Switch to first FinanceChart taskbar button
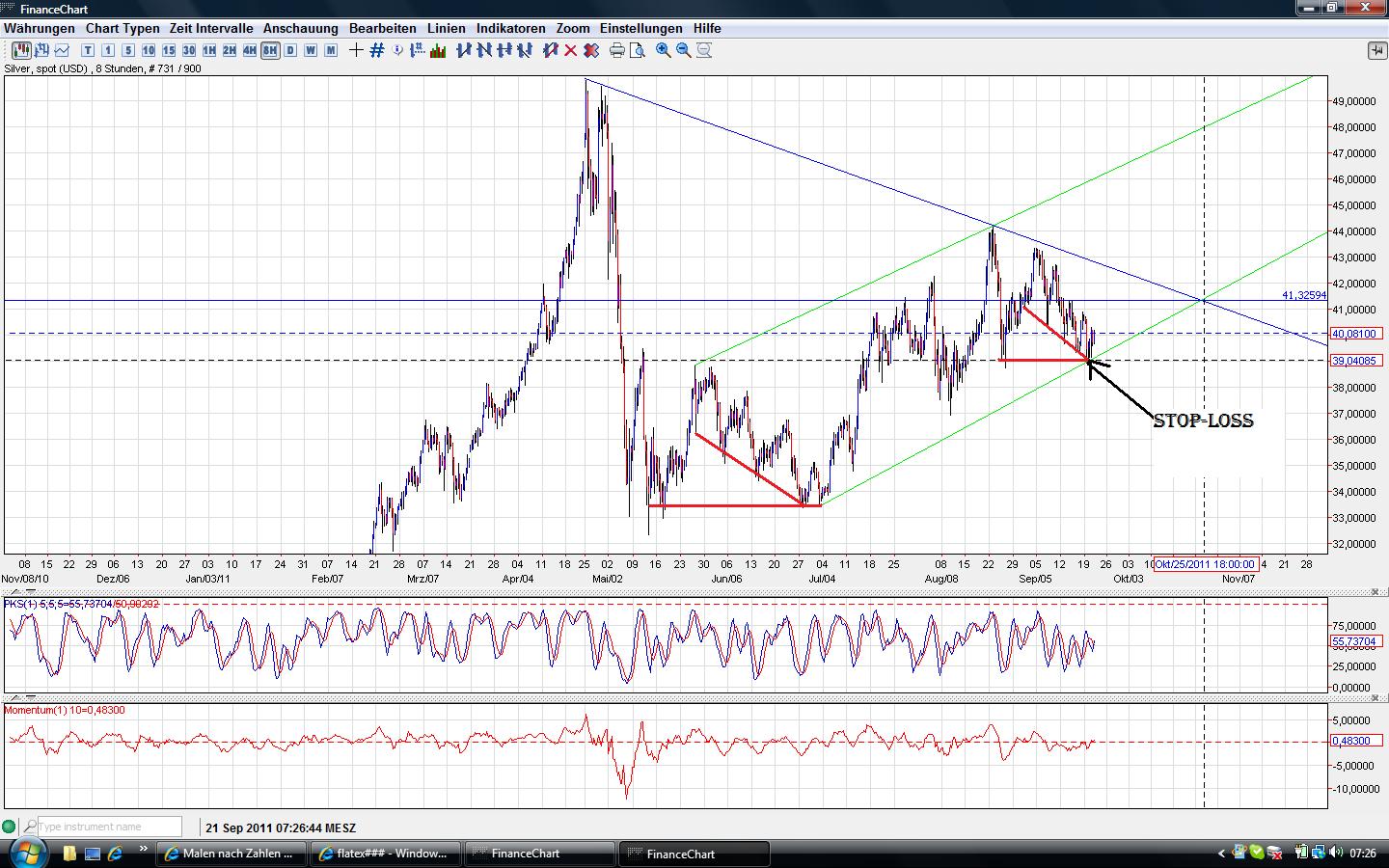The width and height of the screenshot is (1389, 868). [540, 854]
